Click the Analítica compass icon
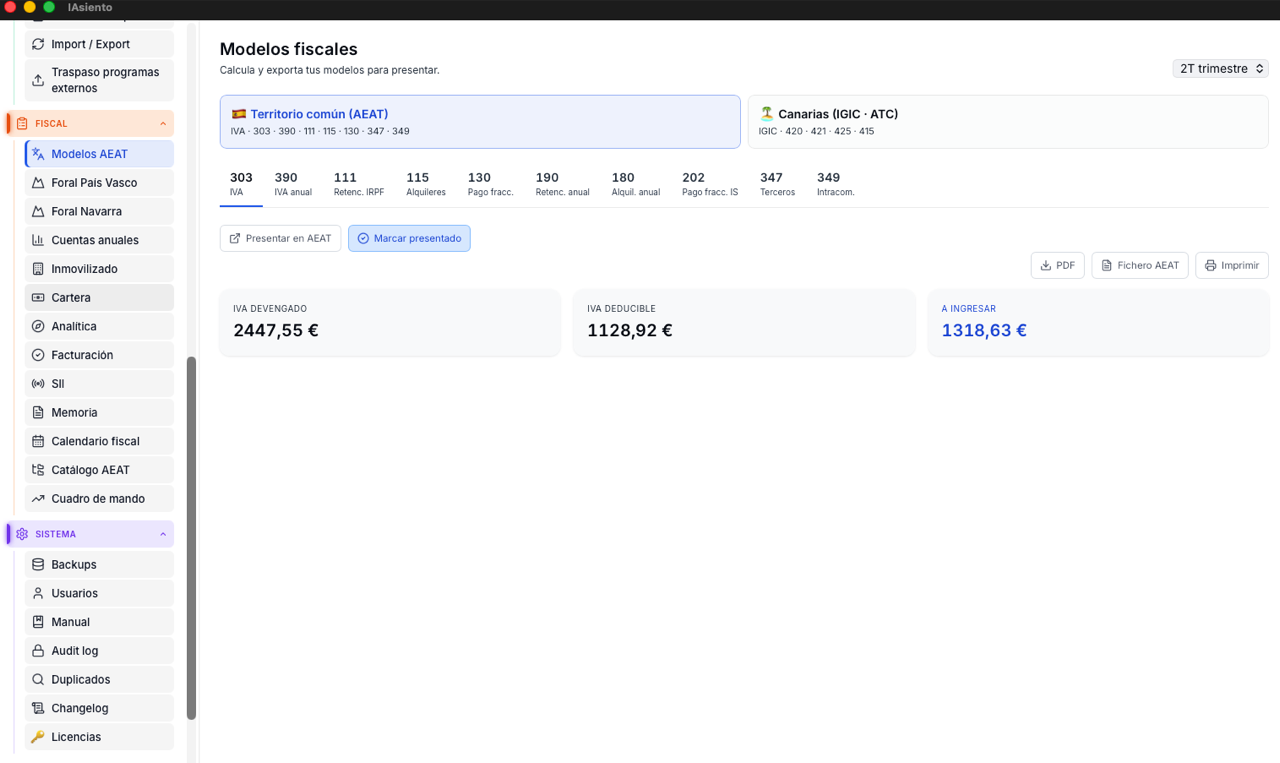 coord(38,326)
